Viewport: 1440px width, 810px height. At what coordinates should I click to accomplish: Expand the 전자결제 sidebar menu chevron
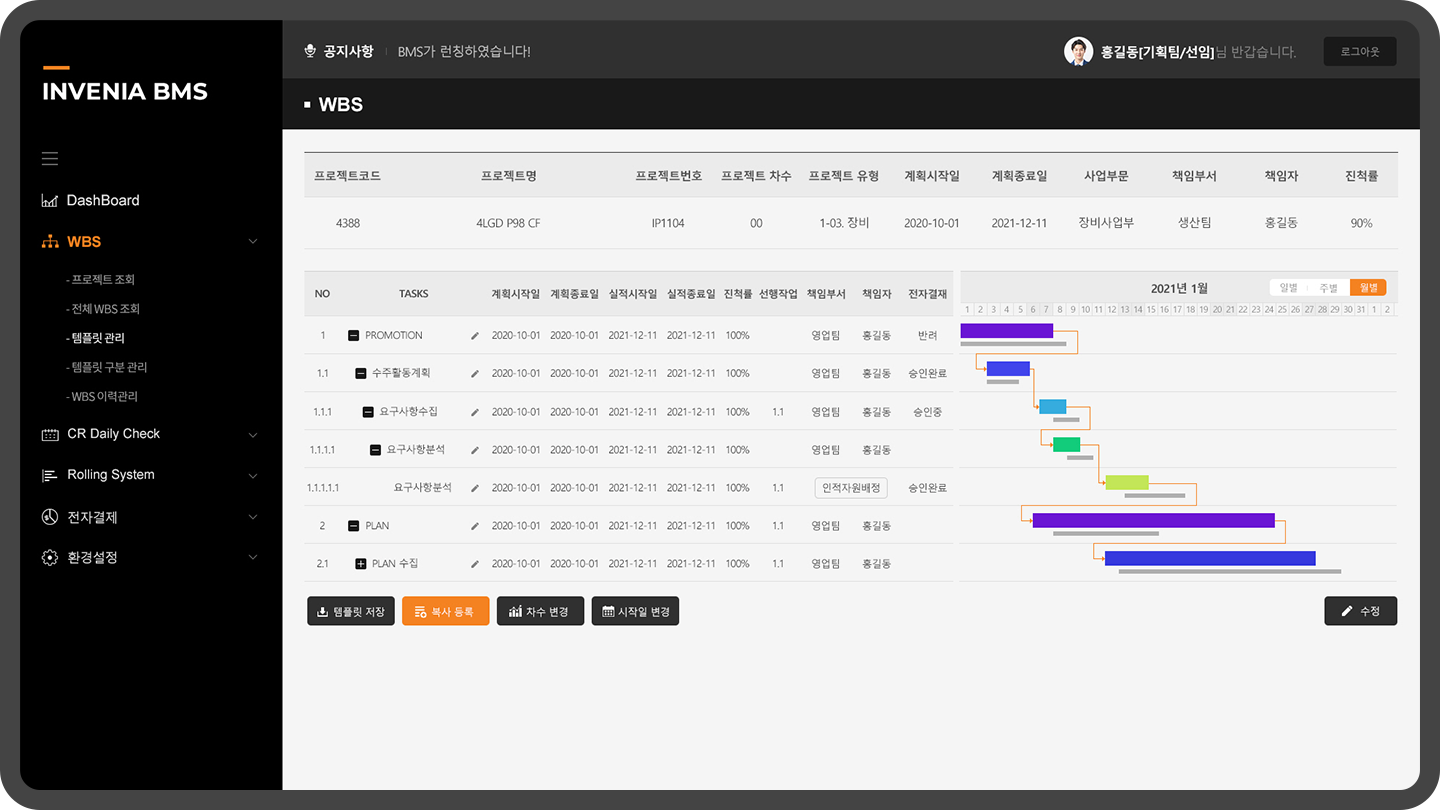click(x=252, y=518)
